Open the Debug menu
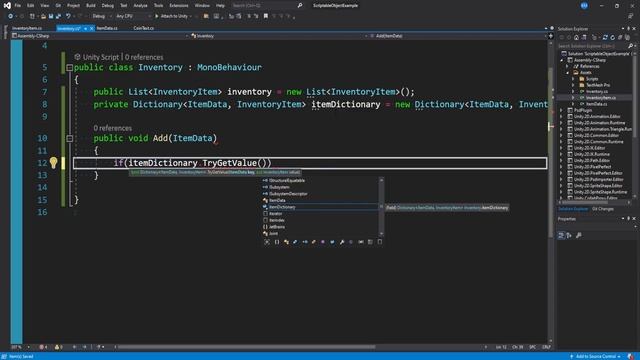 click(108, 6)
